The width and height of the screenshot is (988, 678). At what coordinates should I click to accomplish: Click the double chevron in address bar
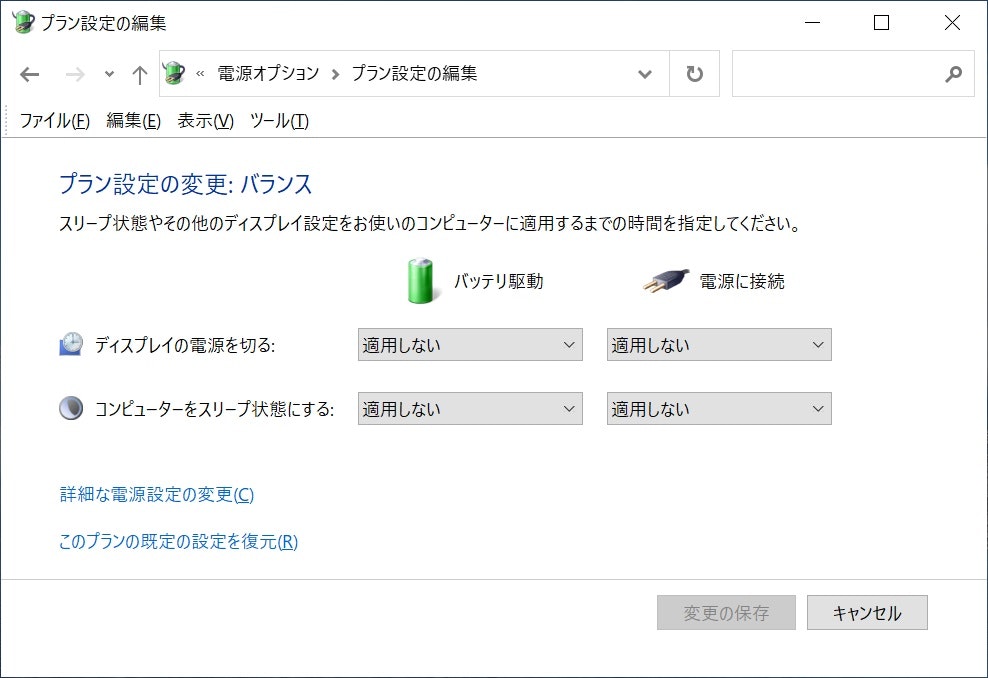[200, 74]
